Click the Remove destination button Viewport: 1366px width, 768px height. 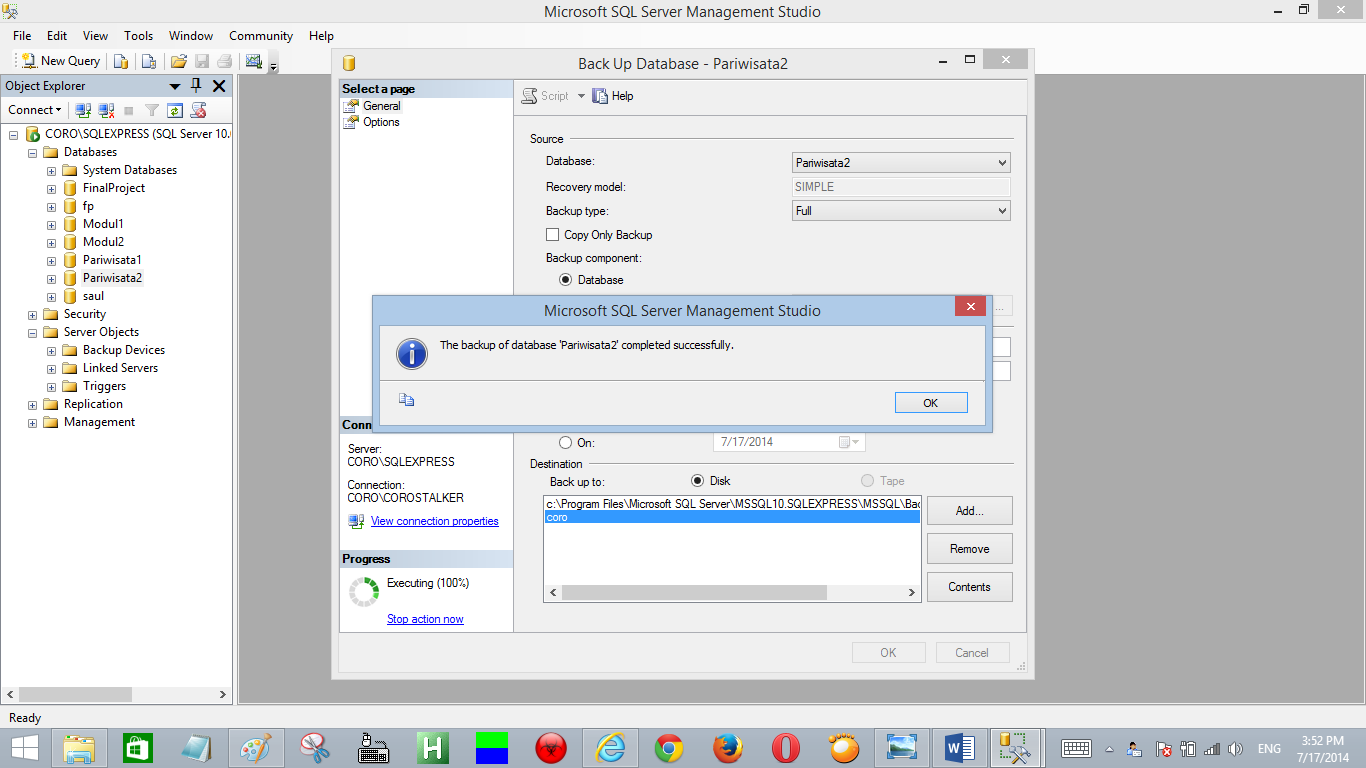[969, 548]
